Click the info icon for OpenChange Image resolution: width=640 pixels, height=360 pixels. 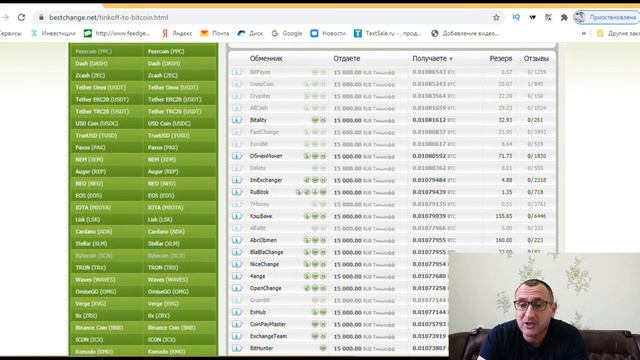click(237, 288)
